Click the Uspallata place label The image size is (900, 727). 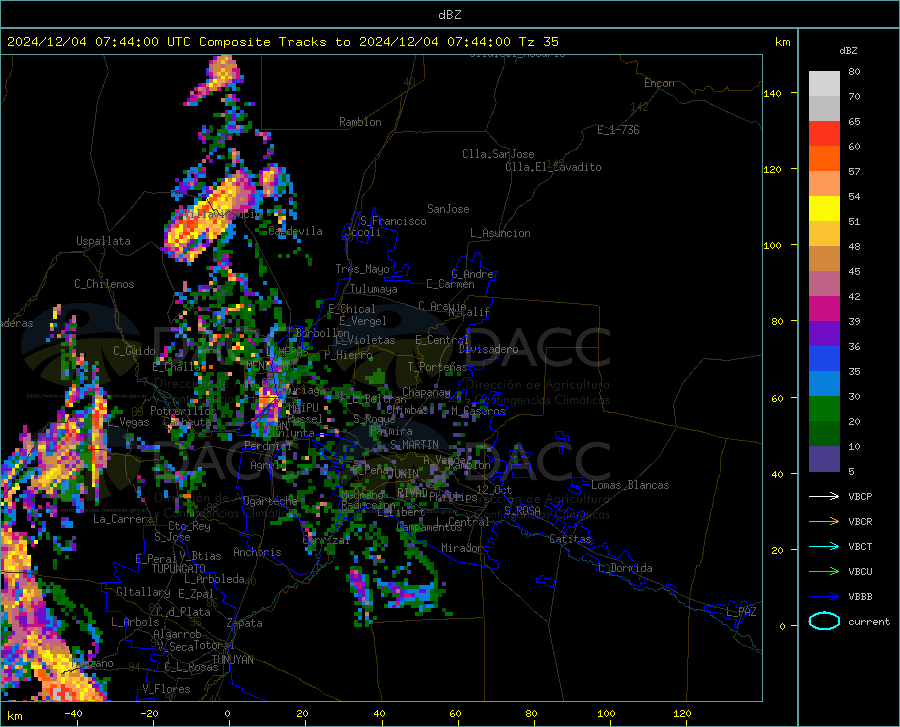(103, 242)
